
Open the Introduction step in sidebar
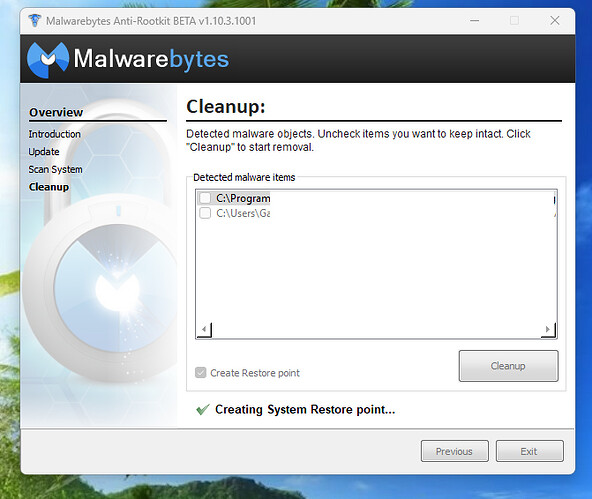tap(55, 134)
